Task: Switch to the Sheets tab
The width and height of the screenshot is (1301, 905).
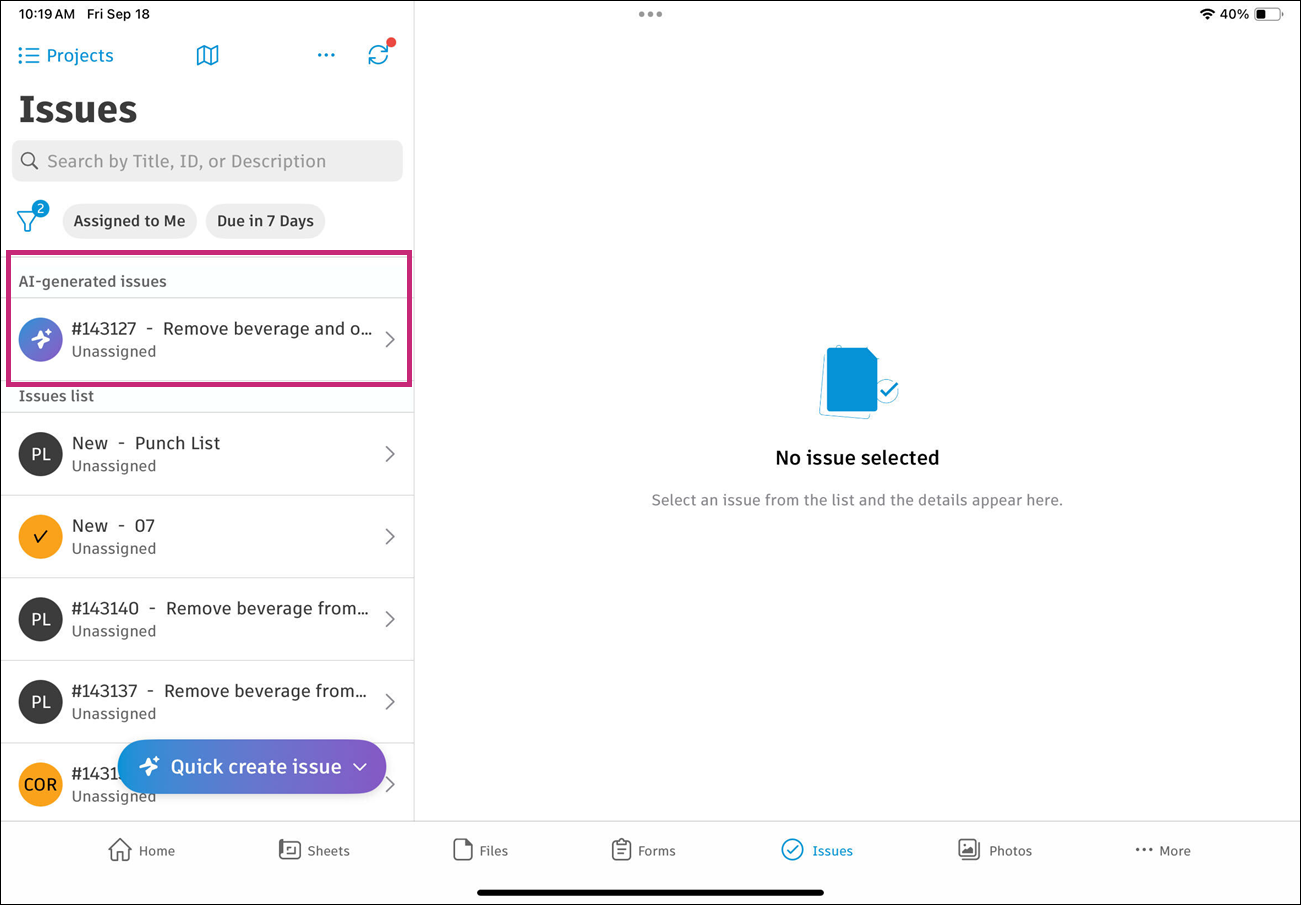Action: 314,850
